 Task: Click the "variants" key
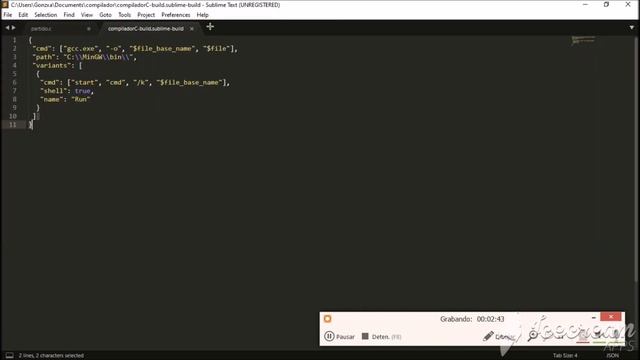click(x=51, y=65)
